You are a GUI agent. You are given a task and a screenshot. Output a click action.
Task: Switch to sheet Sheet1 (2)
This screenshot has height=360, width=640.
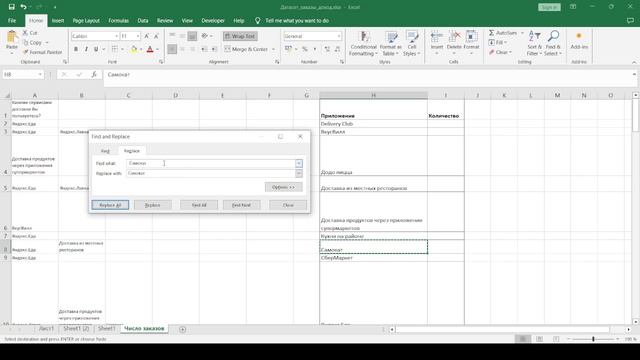point(76,329)
